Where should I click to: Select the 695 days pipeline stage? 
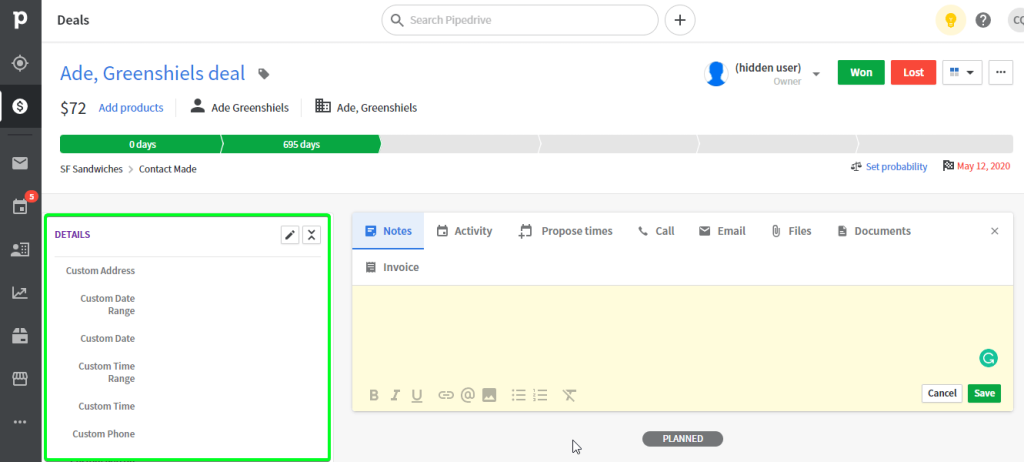(x=301, y=144)
